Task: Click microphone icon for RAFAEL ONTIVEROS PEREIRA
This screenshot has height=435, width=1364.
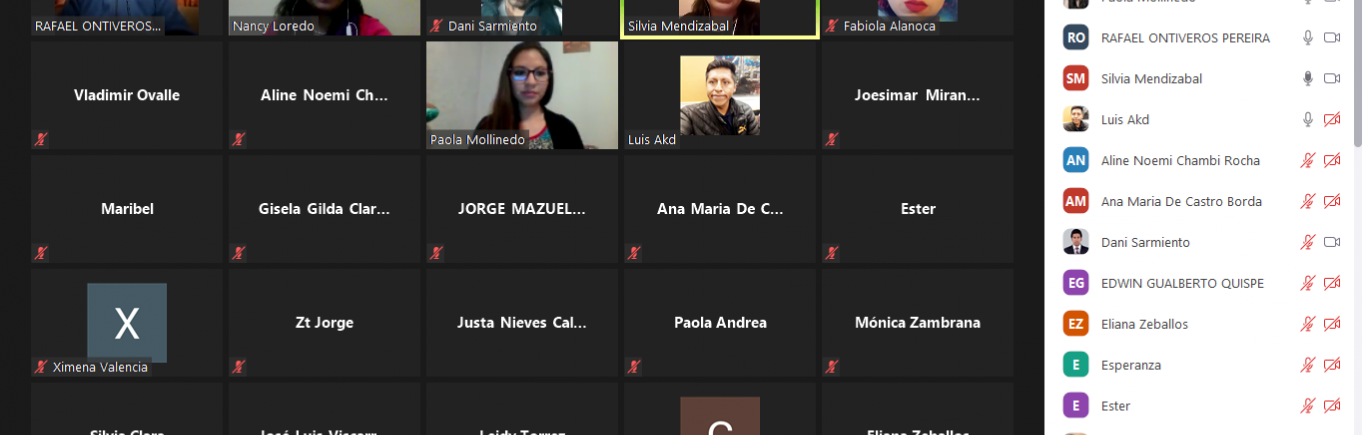Action: (x=1307, y=38)
